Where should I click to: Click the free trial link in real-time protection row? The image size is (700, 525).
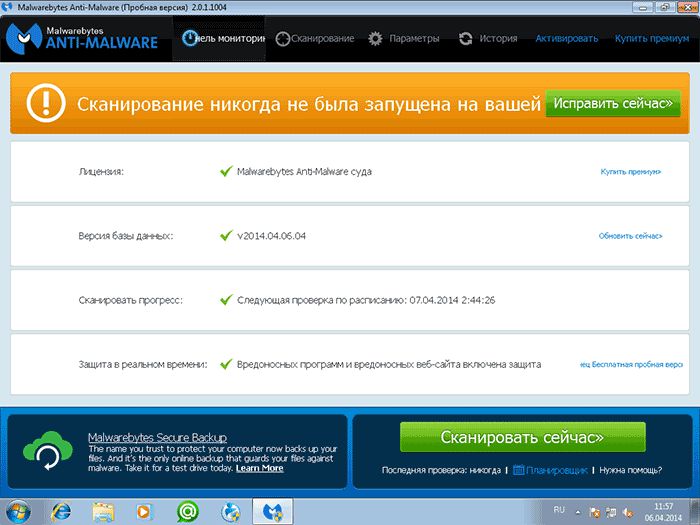pyautogui.click(x=631, y=365)
